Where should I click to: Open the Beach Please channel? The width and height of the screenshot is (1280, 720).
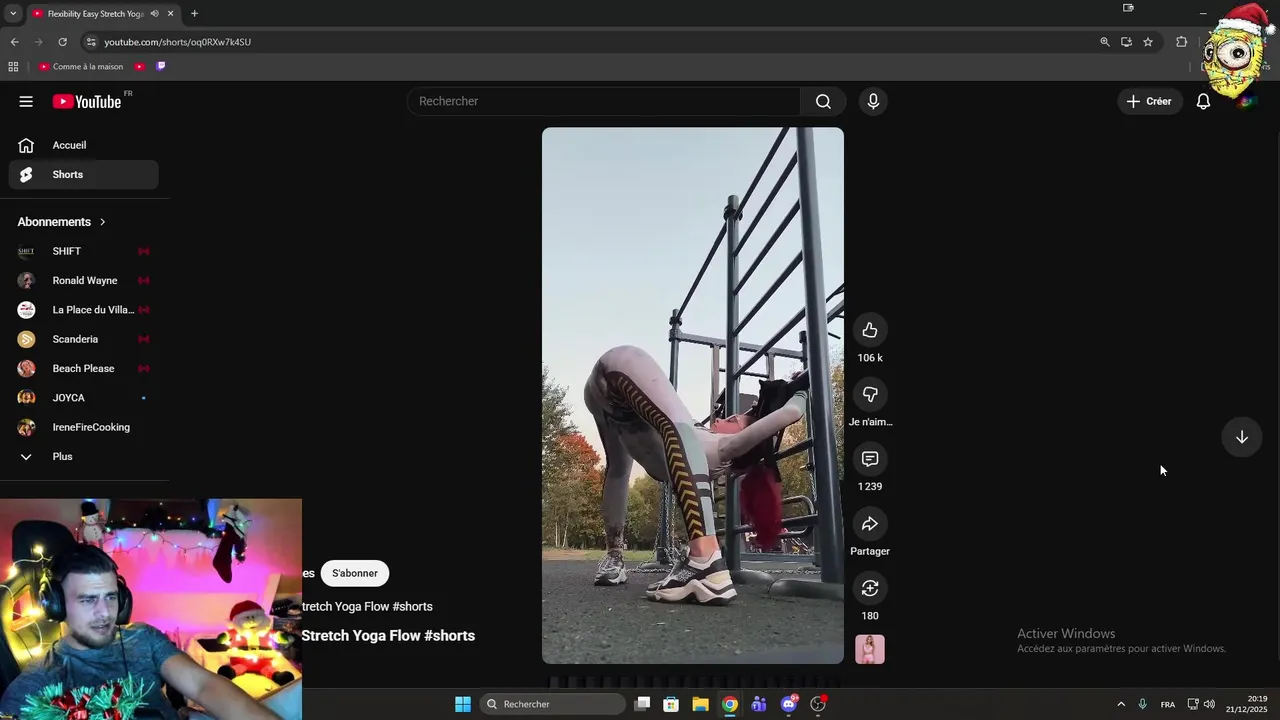(x=84, y=368)
